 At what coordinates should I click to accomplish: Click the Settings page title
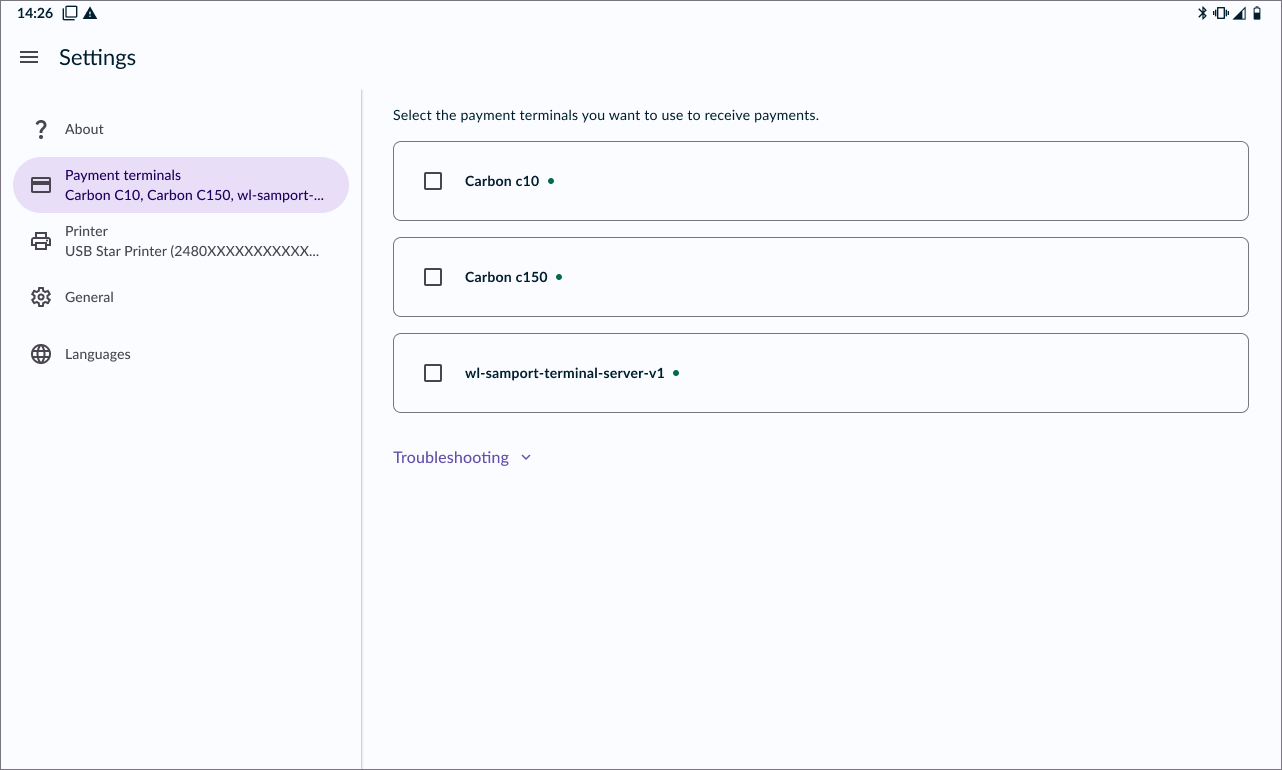[97, 58]
